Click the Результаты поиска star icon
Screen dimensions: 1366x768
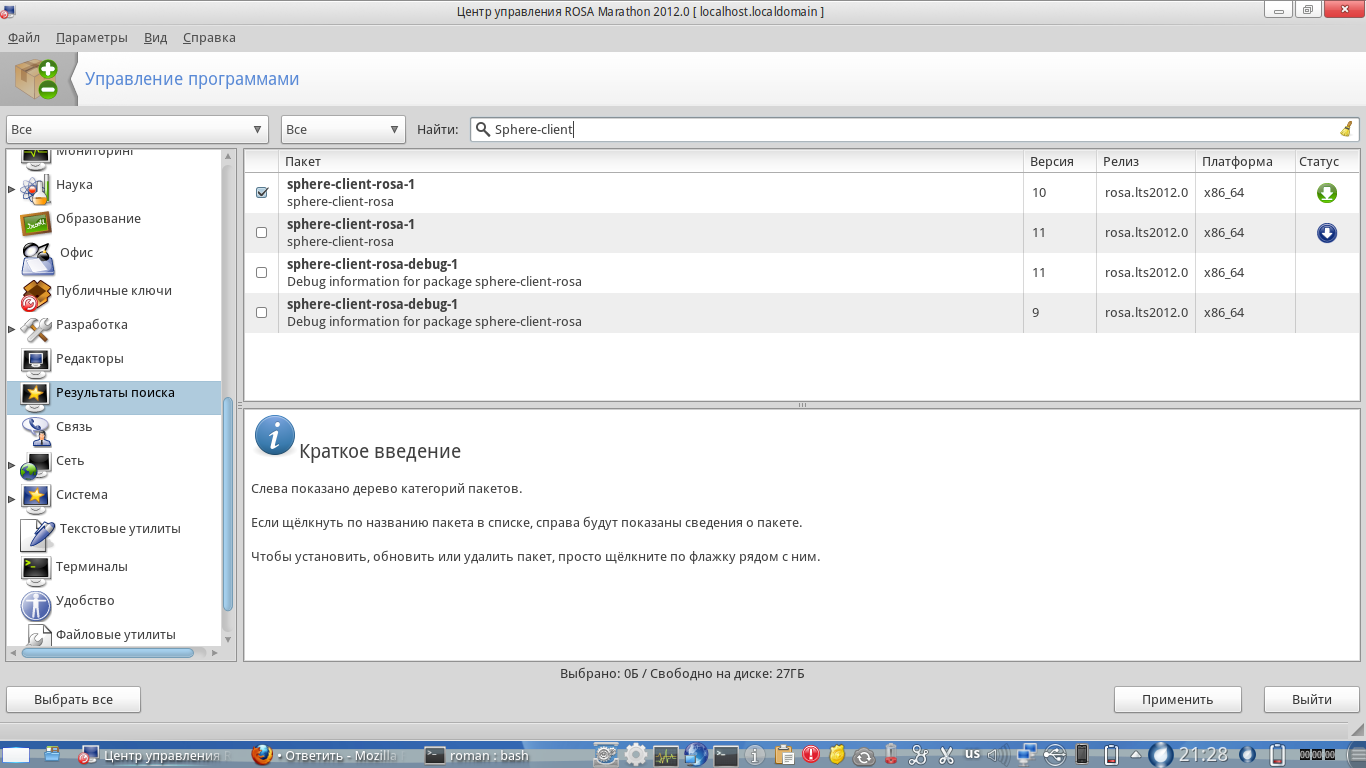tap(36, 395)
